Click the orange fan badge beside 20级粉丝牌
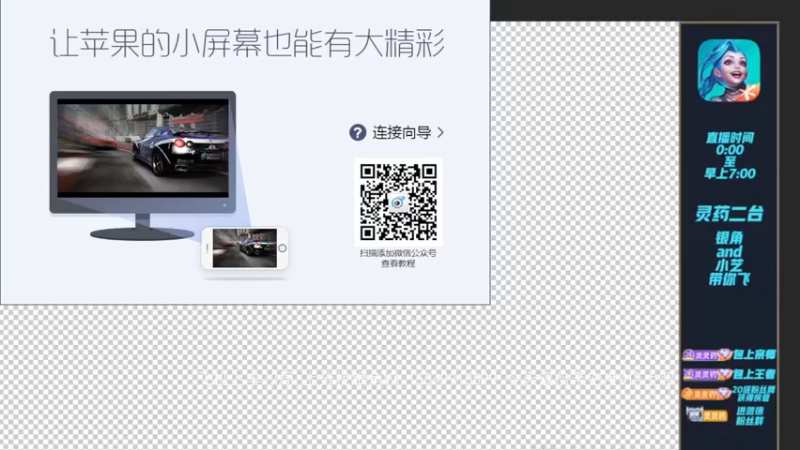The height and width of the screenshot is (450, 800). click(x=706, y=394)
